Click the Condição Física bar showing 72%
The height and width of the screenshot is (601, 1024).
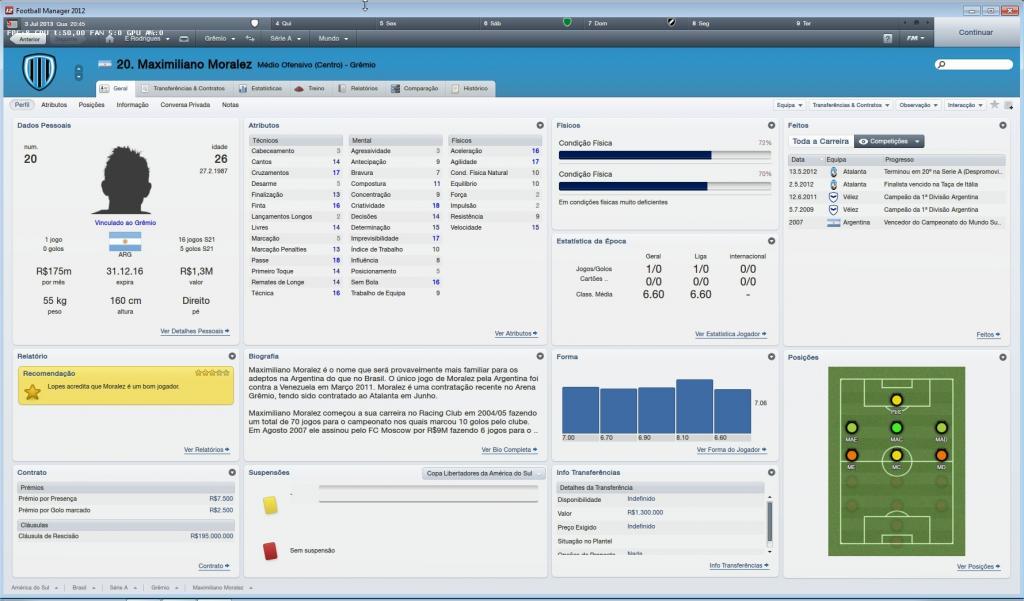665,155
